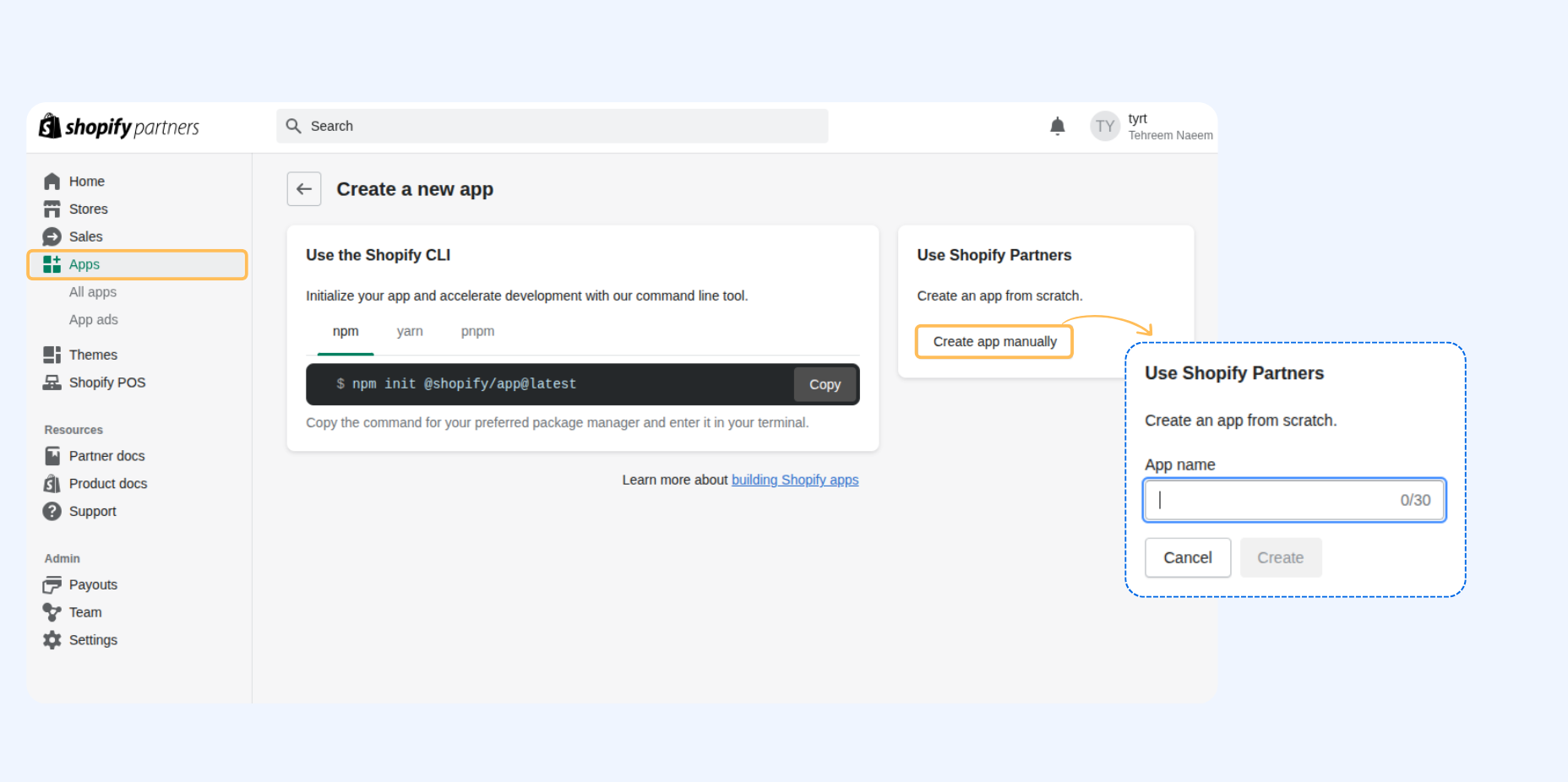Viewport: 1568px width, 782px height.
Task: Click the Shopify POS icon
Action: click(x=52, y=383)
